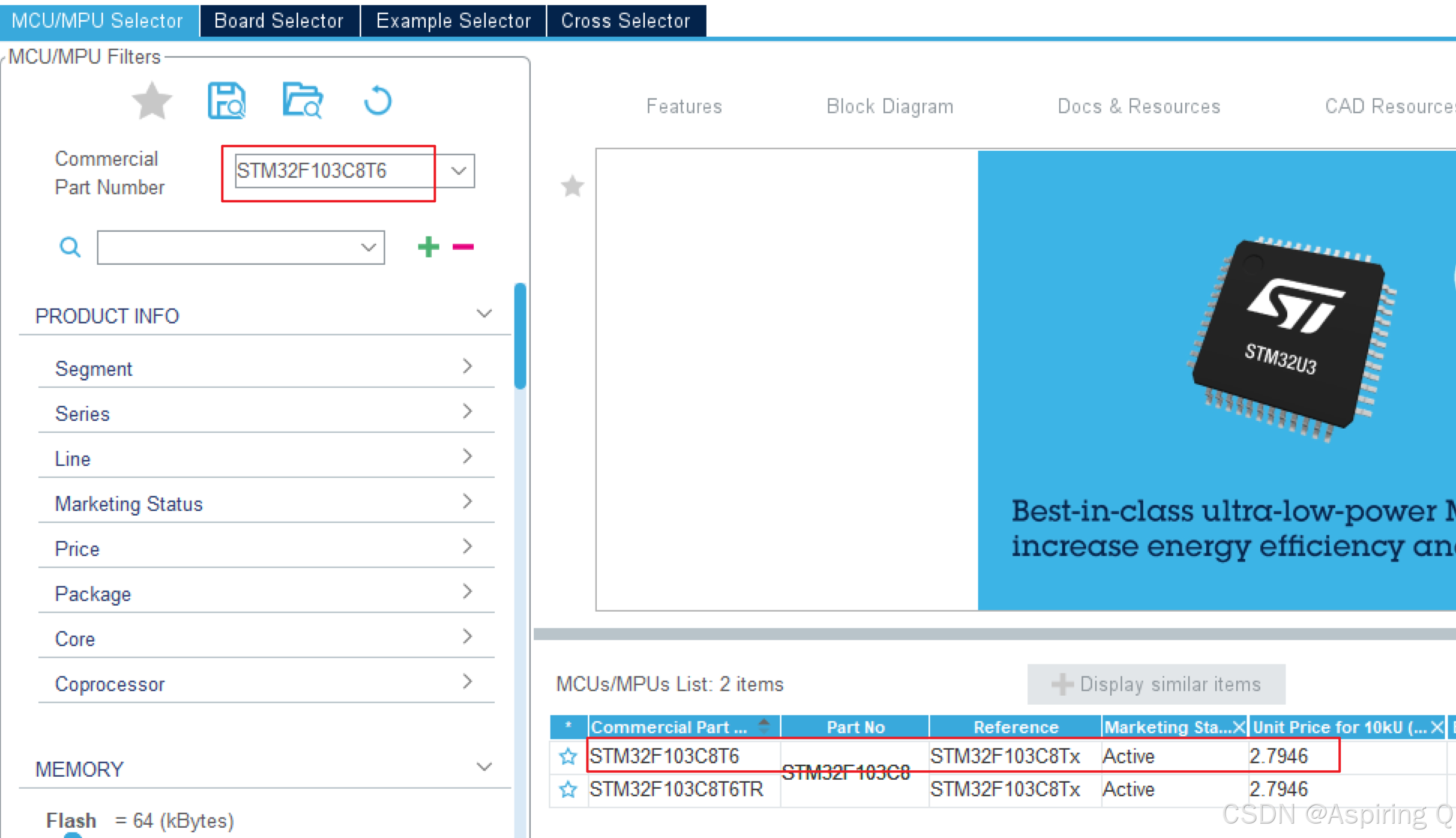
Task: Open the Docs & Resources tab
Action: point(1139,106)
